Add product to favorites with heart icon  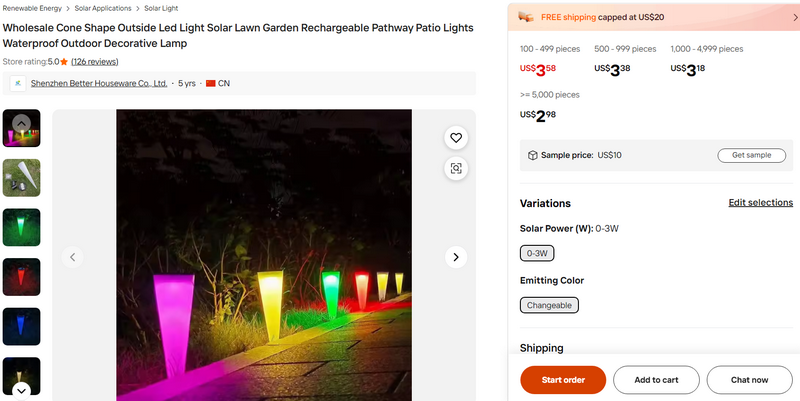(456, 138)
